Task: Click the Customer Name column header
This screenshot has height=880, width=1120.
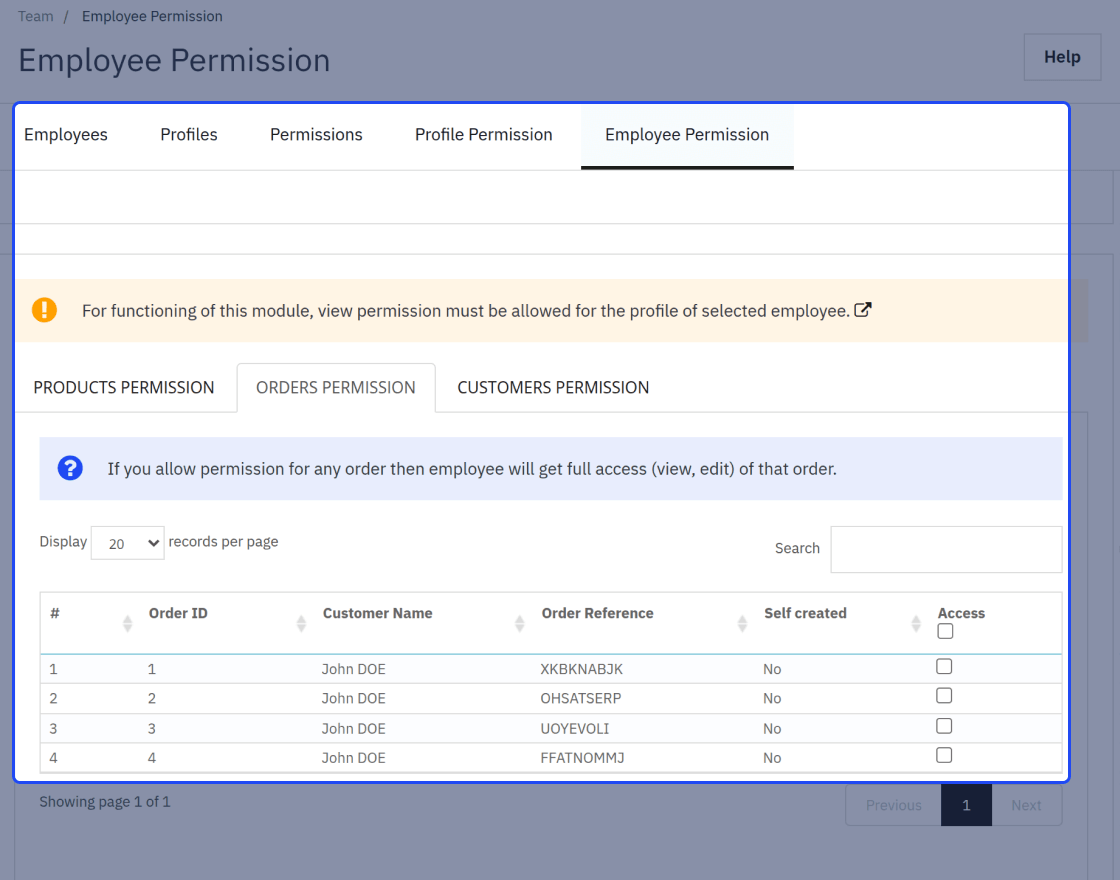Action: tap(377, 614)
